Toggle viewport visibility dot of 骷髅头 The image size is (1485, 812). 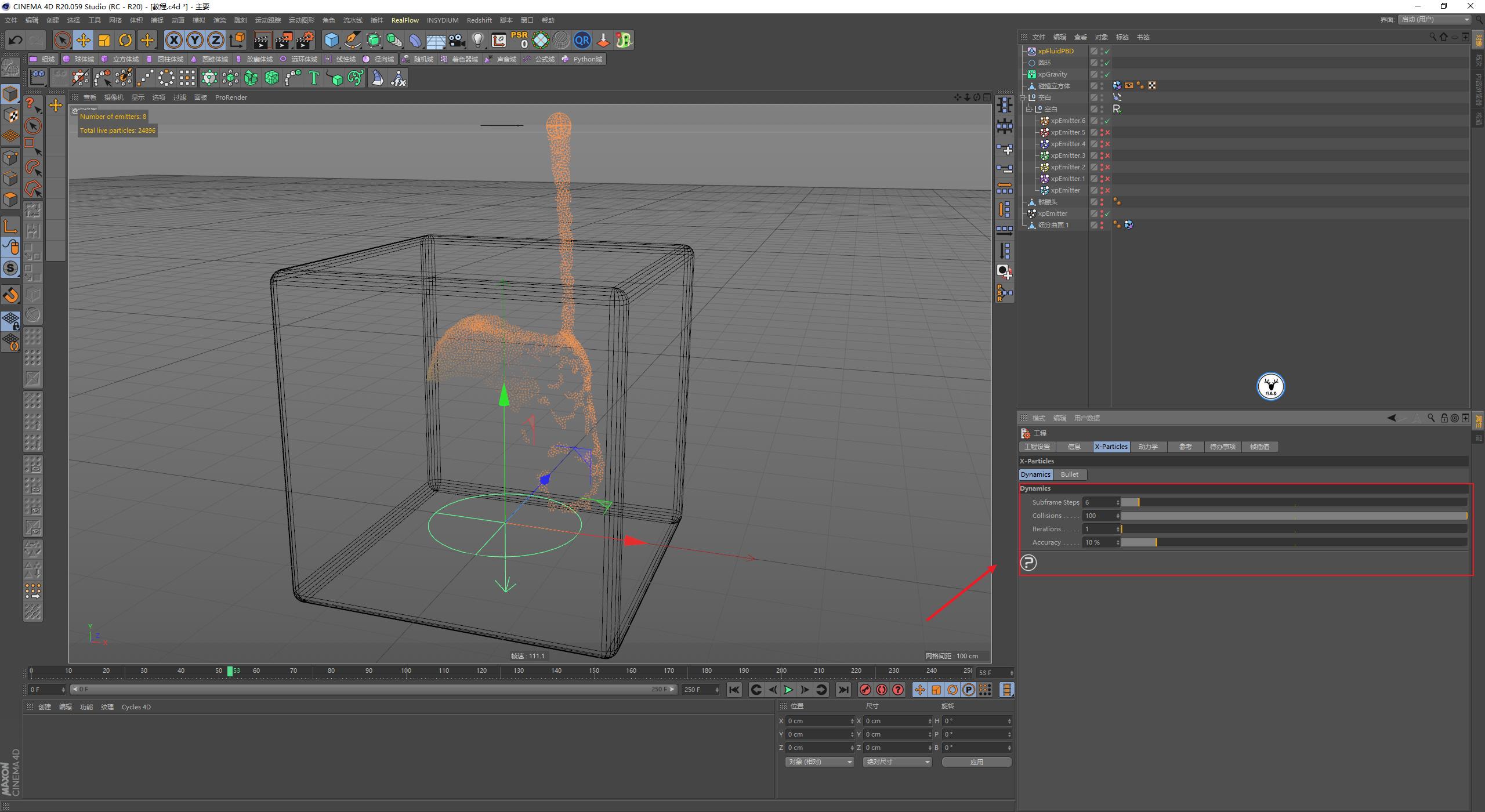pyautogui.click(x=1102, y=199)
